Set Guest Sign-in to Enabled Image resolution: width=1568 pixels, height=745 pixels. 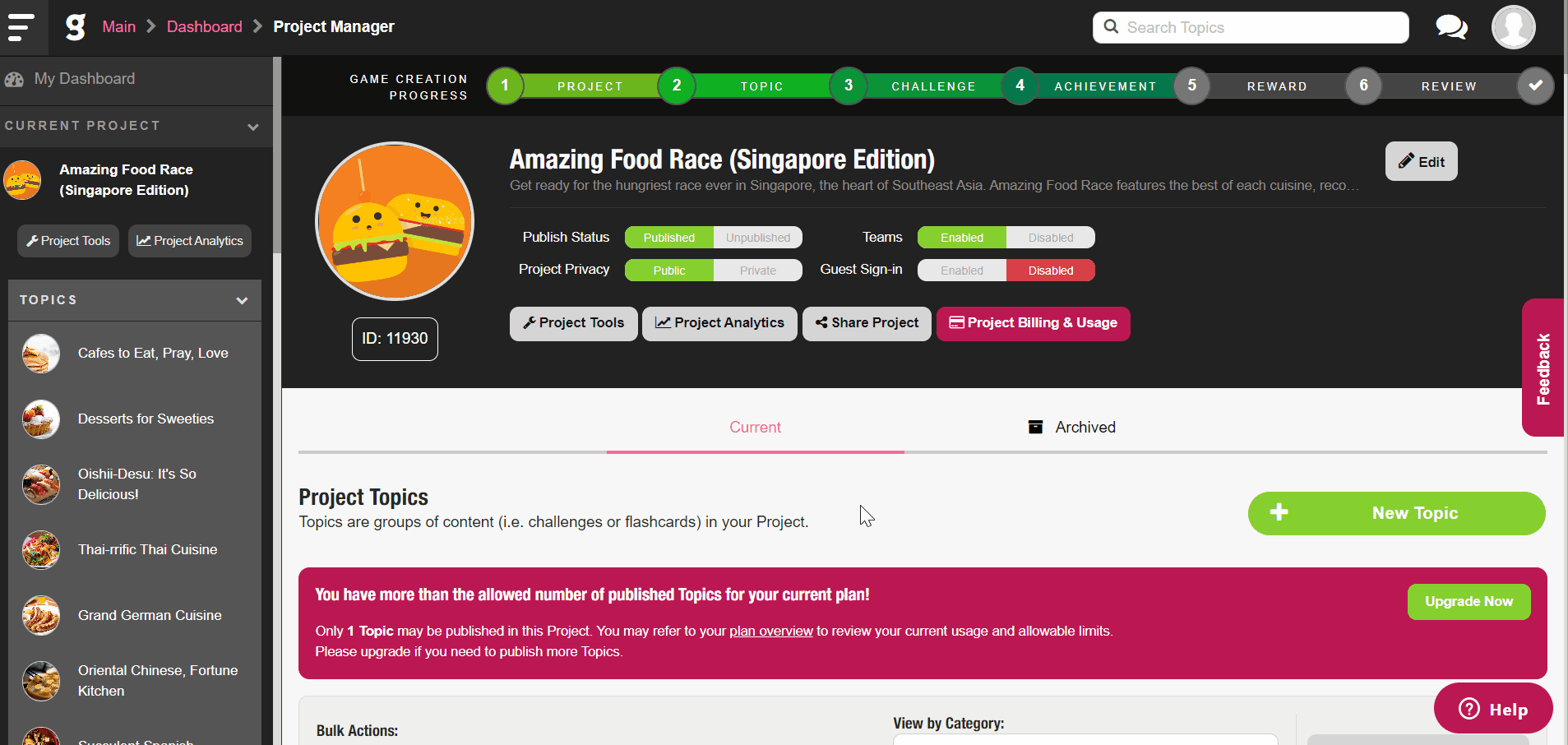[x=962, y=271]
